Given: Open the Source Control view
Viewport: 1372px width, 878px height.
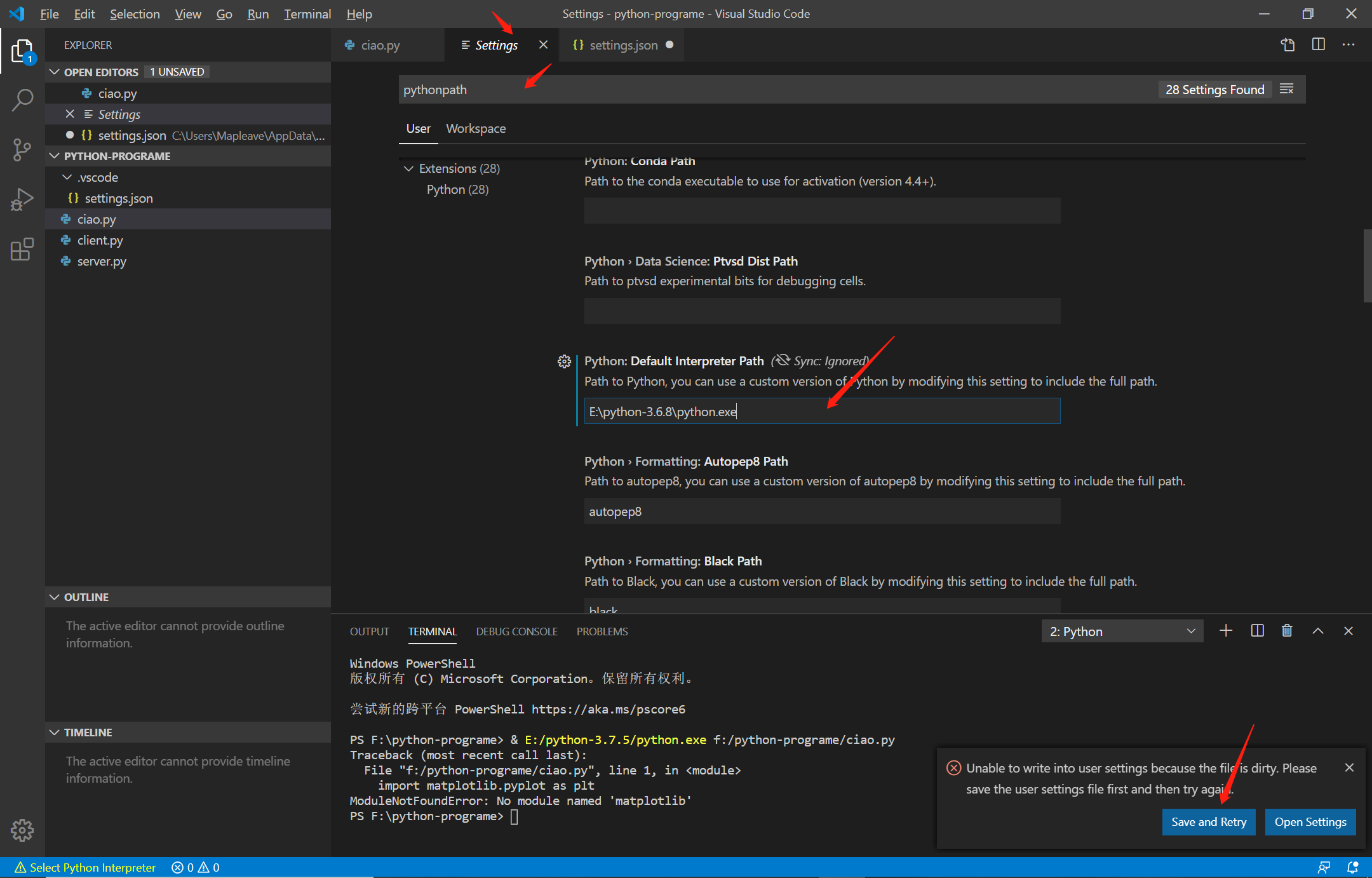Looking at the screenshot, I should (x=23, y=149).
